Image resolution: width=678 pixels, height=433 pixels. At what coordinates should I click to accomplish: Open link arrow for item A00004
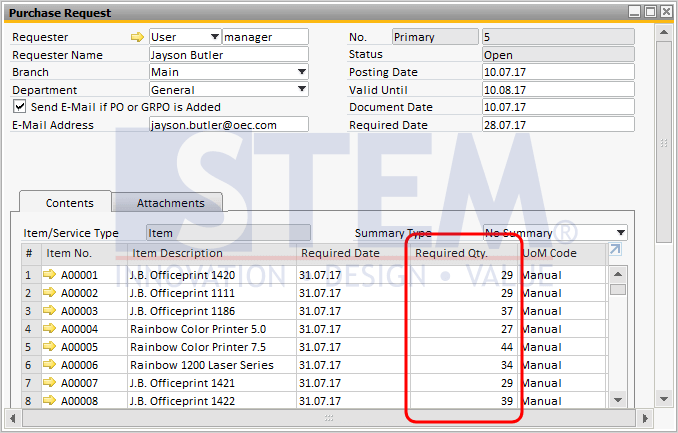tap(49, 328)
